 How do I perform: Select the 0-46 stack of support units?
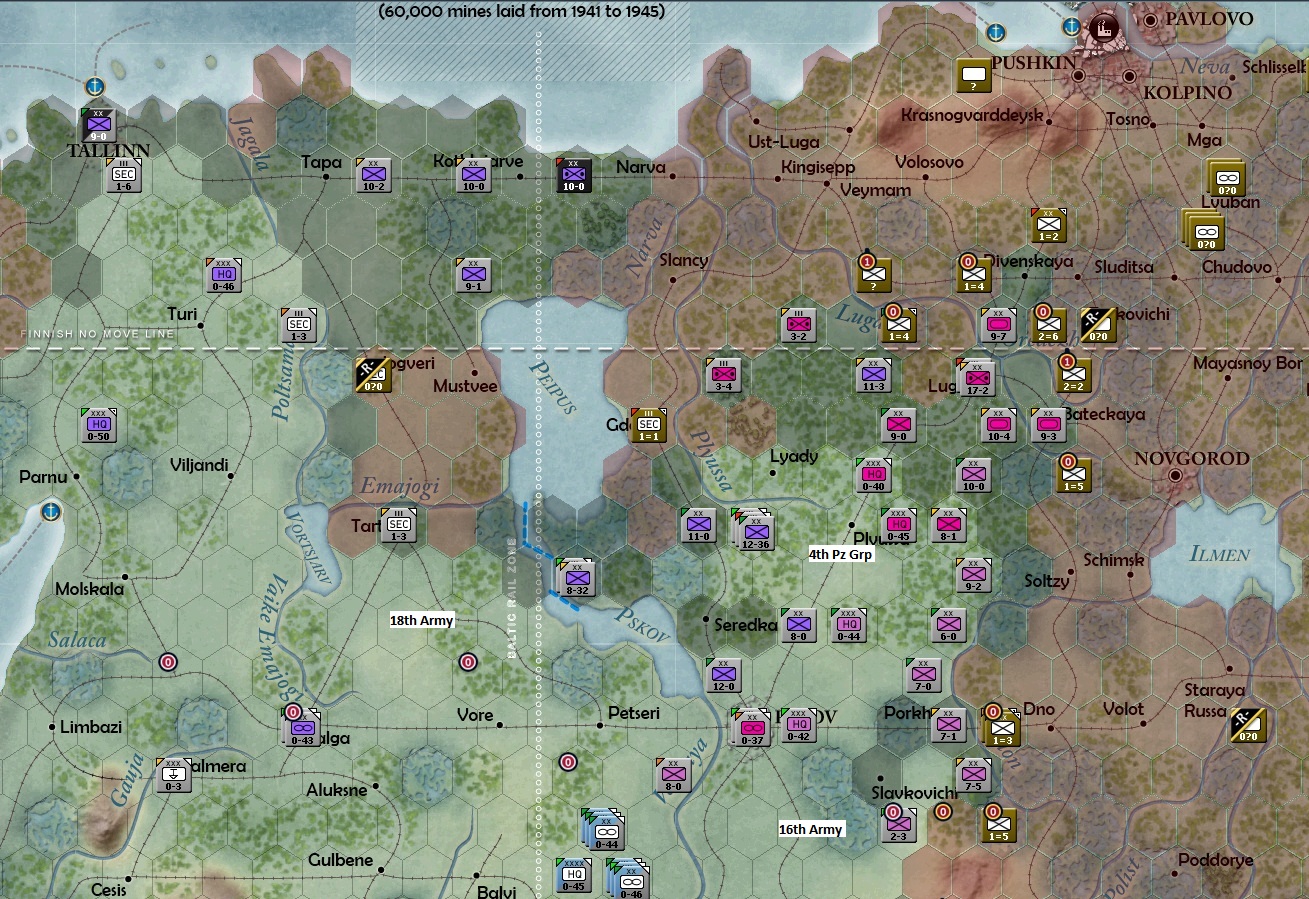(x=628, y=879)
